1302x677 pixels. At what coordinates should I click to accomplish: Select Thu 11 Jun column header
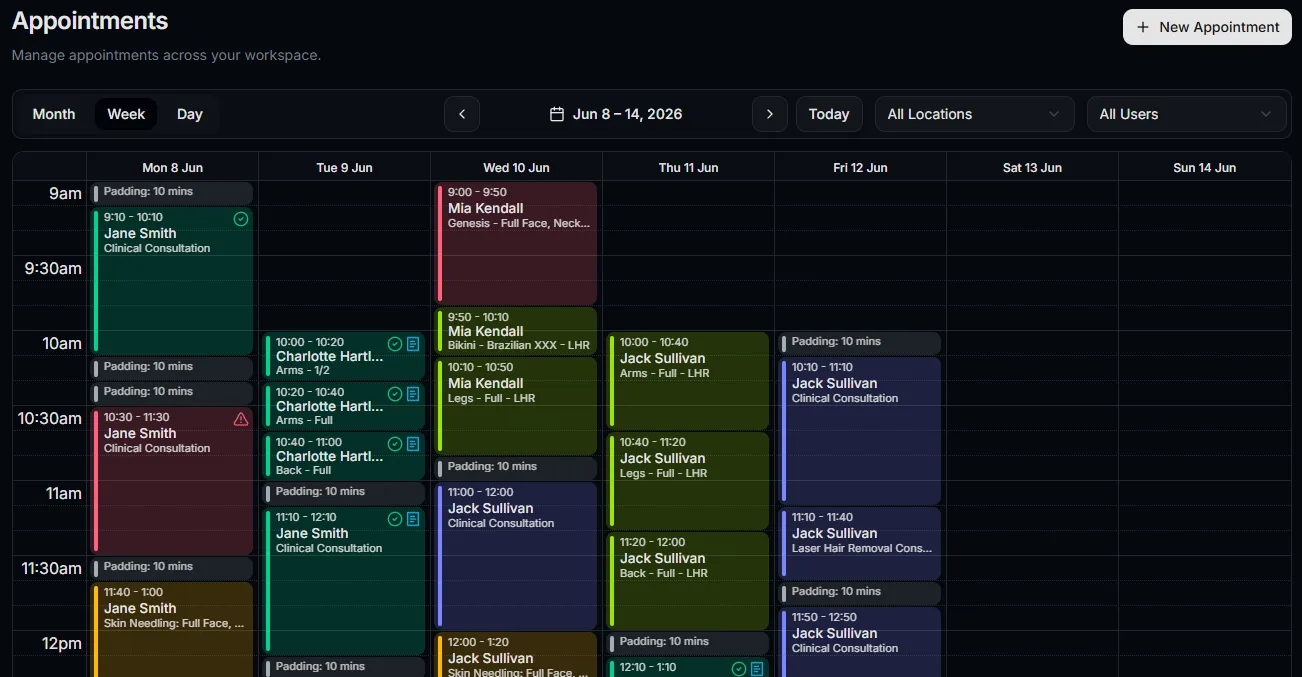pos(689,168)
